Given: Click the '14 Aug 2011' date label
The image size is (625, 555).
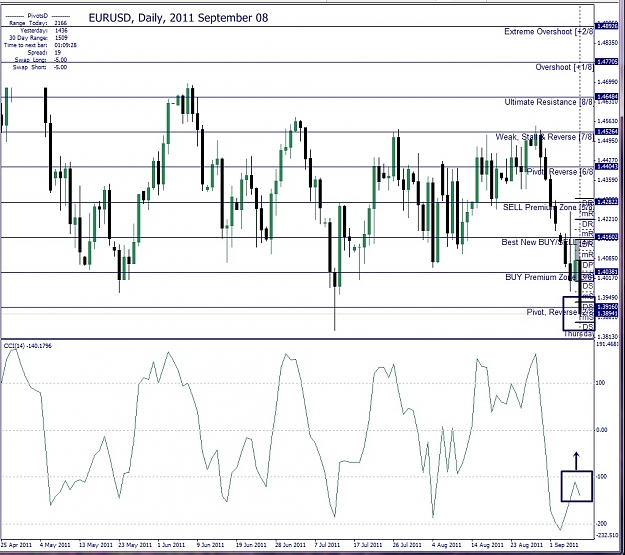Looking at the screenshot, I should click(487, 545).
